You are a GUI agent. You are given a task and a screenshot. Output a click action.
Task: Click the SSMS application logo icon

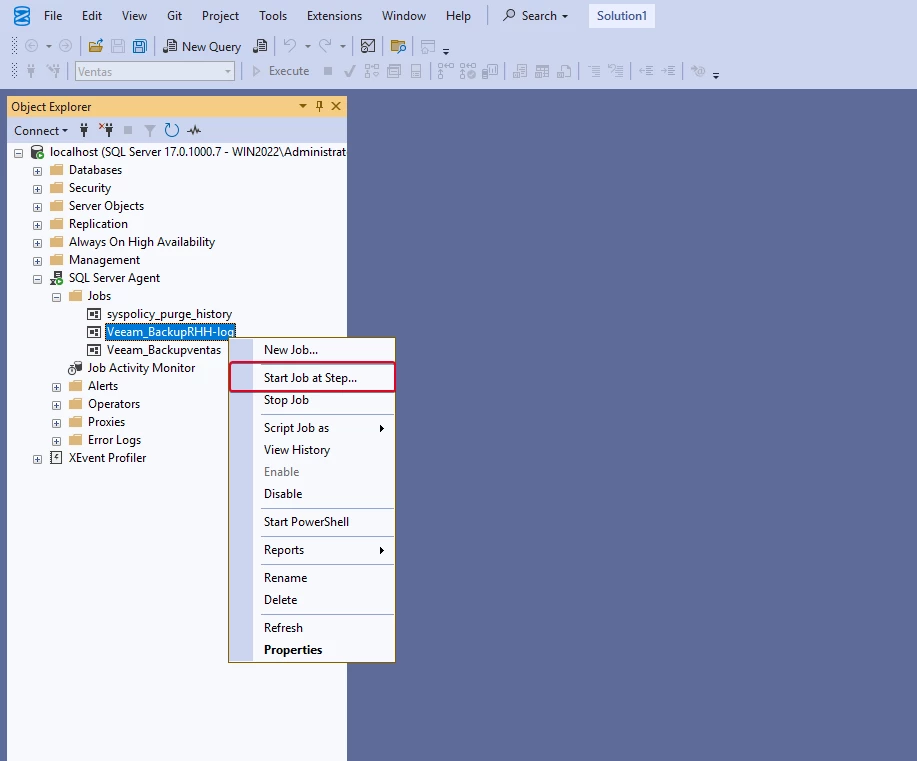click(x=22, y=16)
